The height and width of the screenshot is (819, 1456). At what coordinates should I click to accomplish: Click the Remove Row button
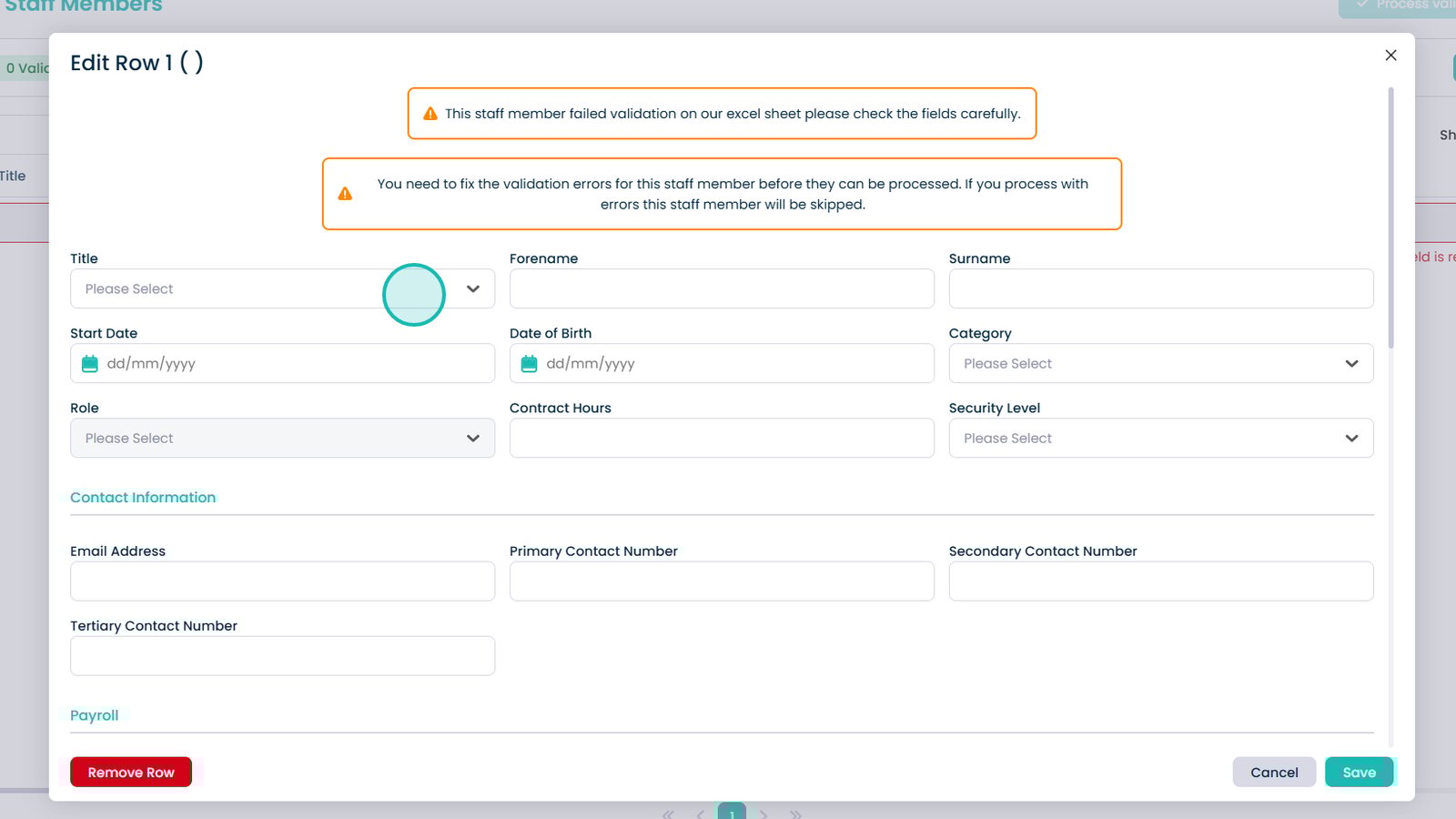coord(131,773)
